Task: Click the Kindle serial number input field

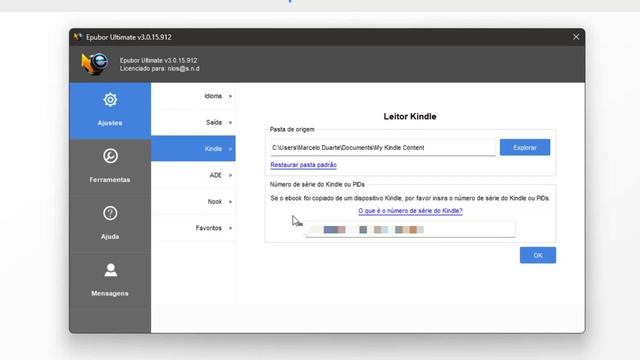Action: point(410,229)
